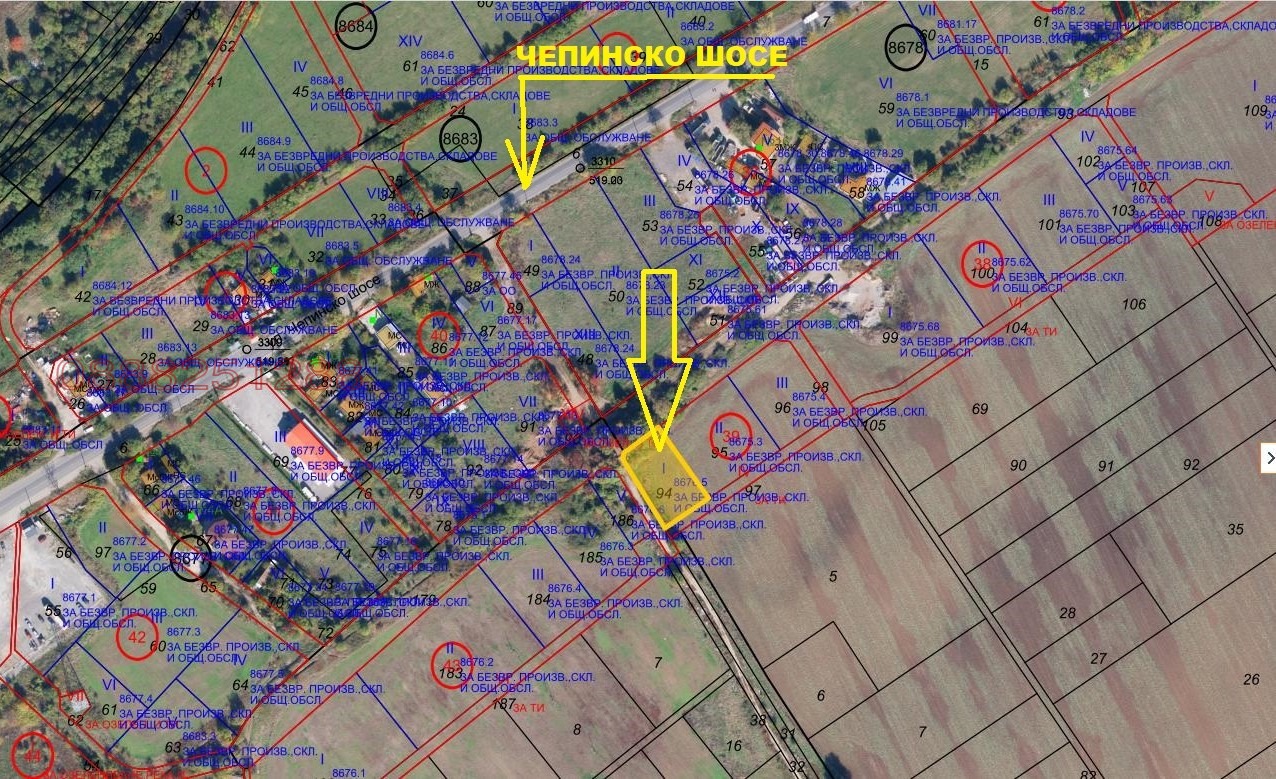Click the yellow ЧЕПИНСКО ШОСЕ heading
This screenshot has height=779, width=1276.
tap(651, 58)
